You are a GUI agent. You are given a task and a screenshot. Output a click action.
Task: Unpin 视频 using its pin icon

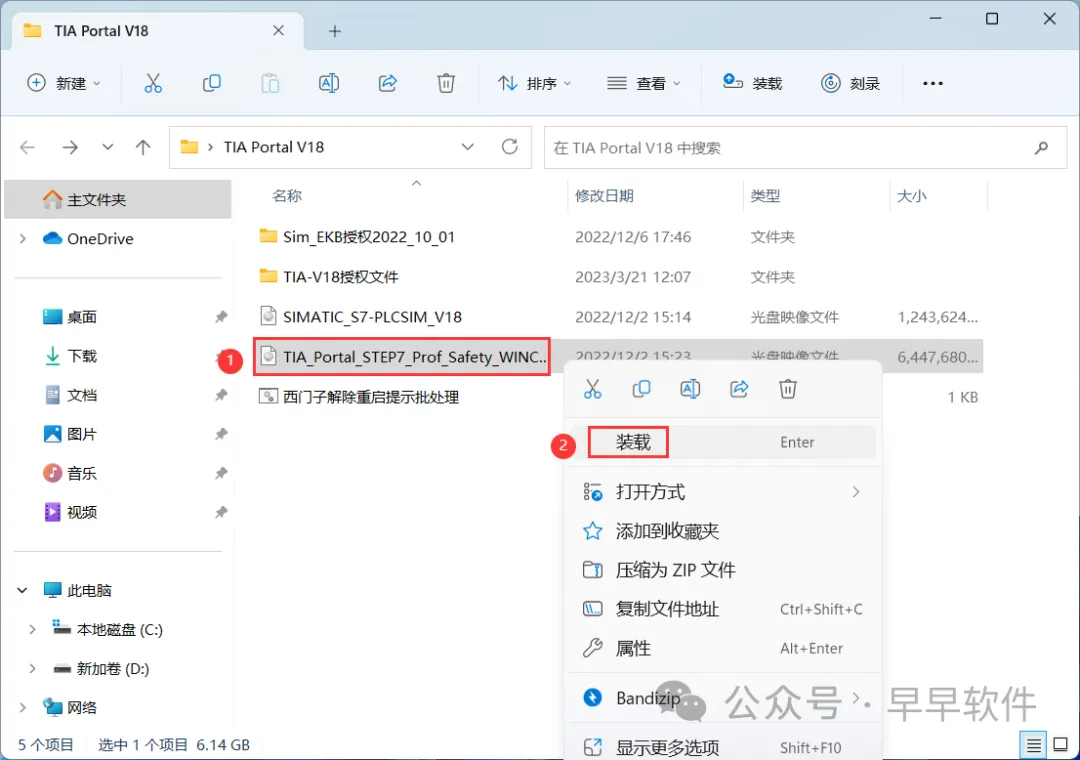pos(221,512)
